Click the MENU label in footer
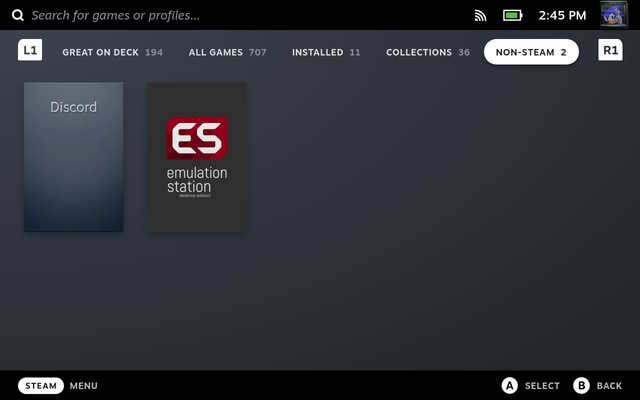640x400 pixels. (x=84, y=386)
